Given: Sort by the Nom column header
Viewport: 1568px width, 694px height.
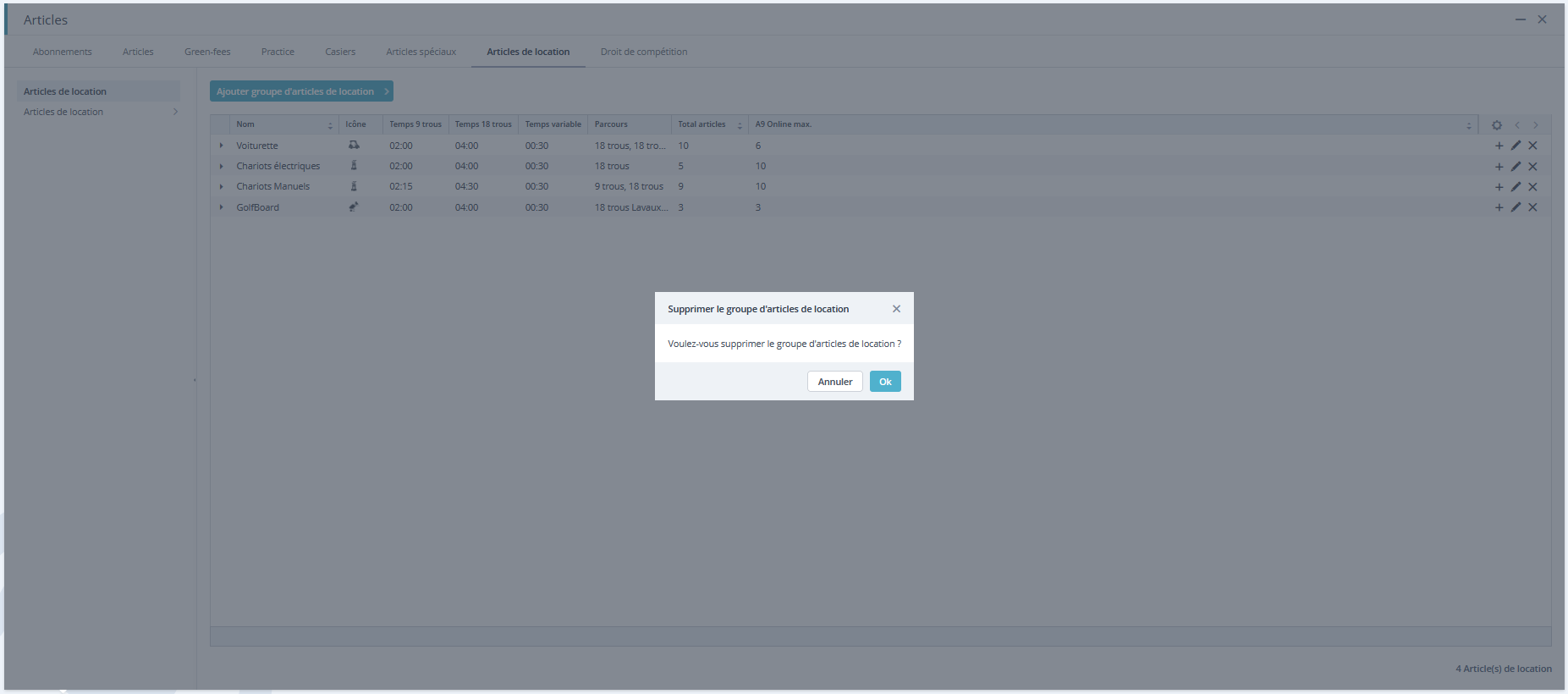Looking at the screenshot, I should coord(284,124).
